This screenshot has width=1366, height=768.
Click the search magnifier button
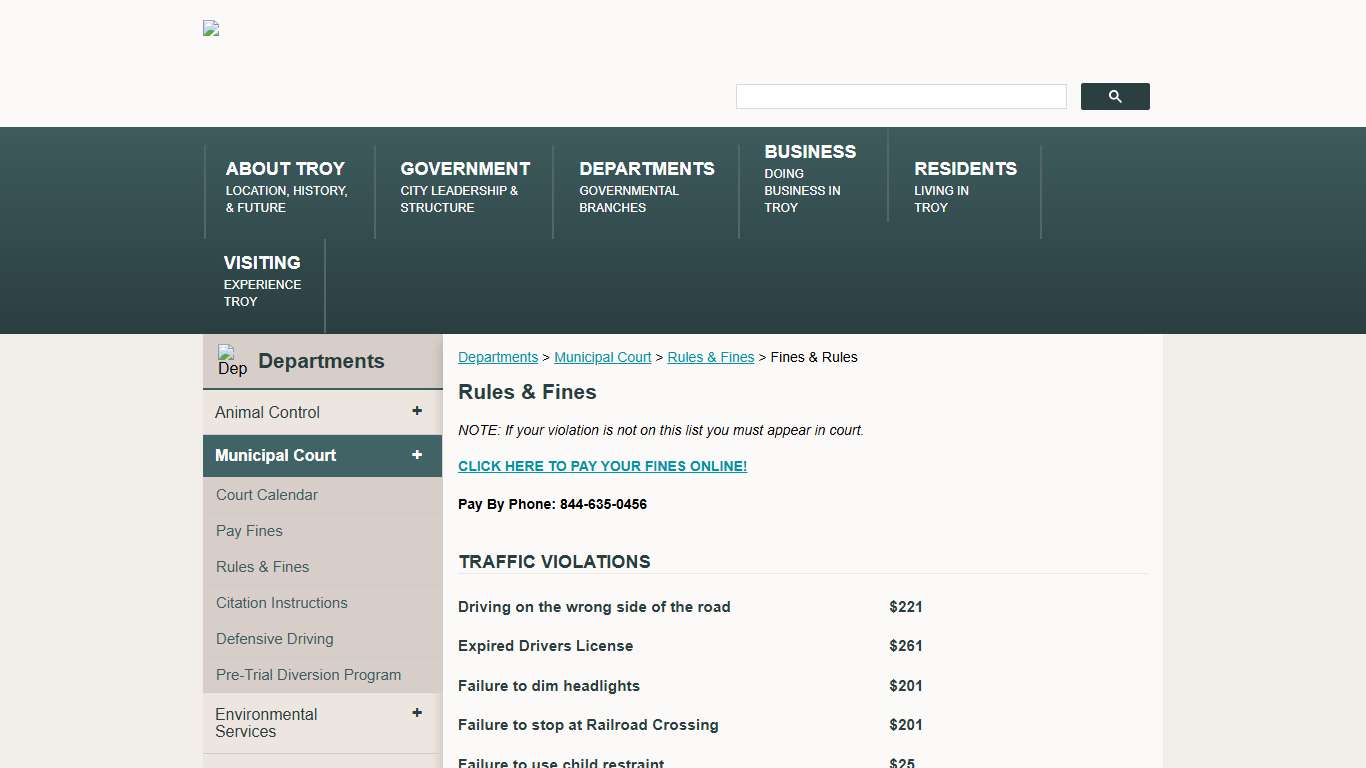pos(1114,97)
